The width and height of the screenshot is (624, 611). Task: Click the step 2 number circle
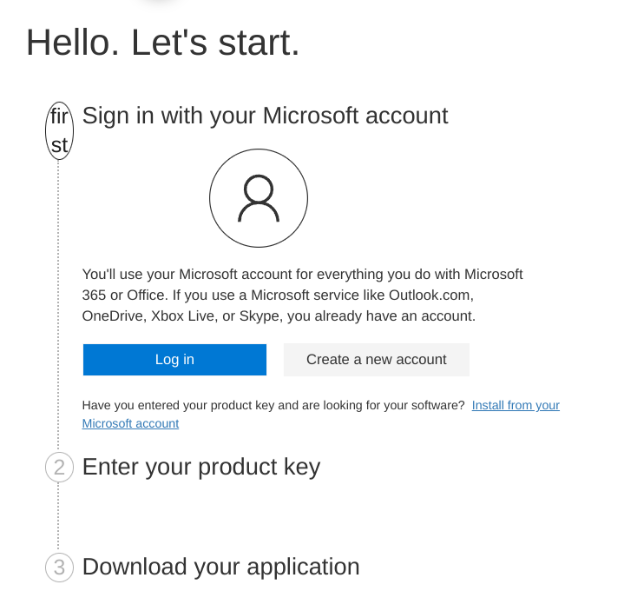click(59, 467)
